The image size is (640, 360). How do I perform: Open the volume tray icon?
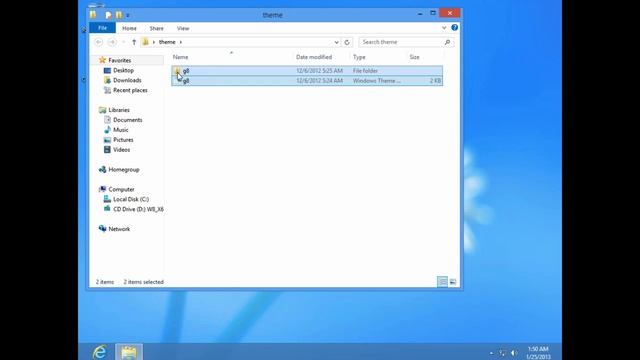click(514, 353)
